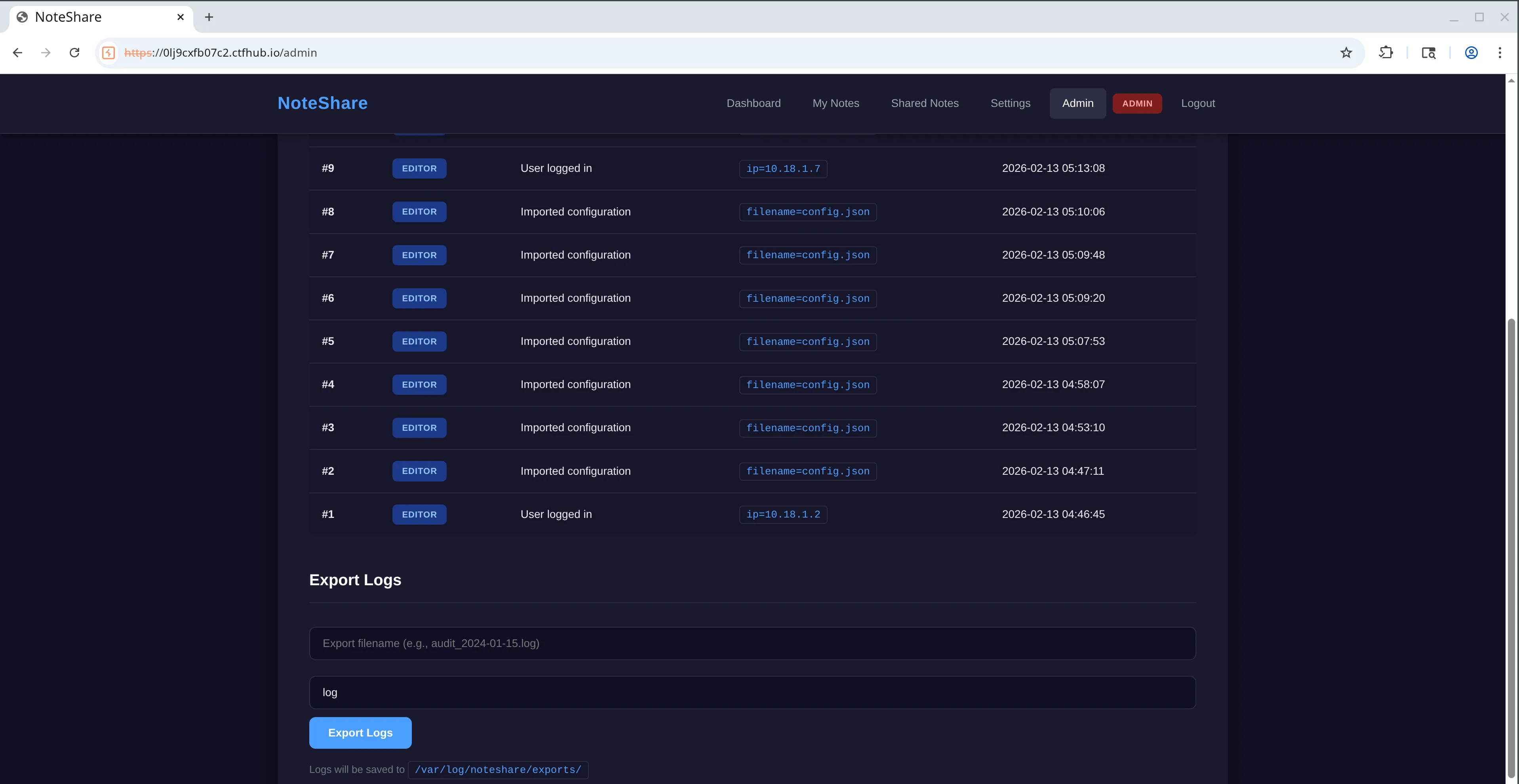The image size is (1519, 784).
Task: Bookmark this page with the star icon
Action: click(x=1346, y=52)
